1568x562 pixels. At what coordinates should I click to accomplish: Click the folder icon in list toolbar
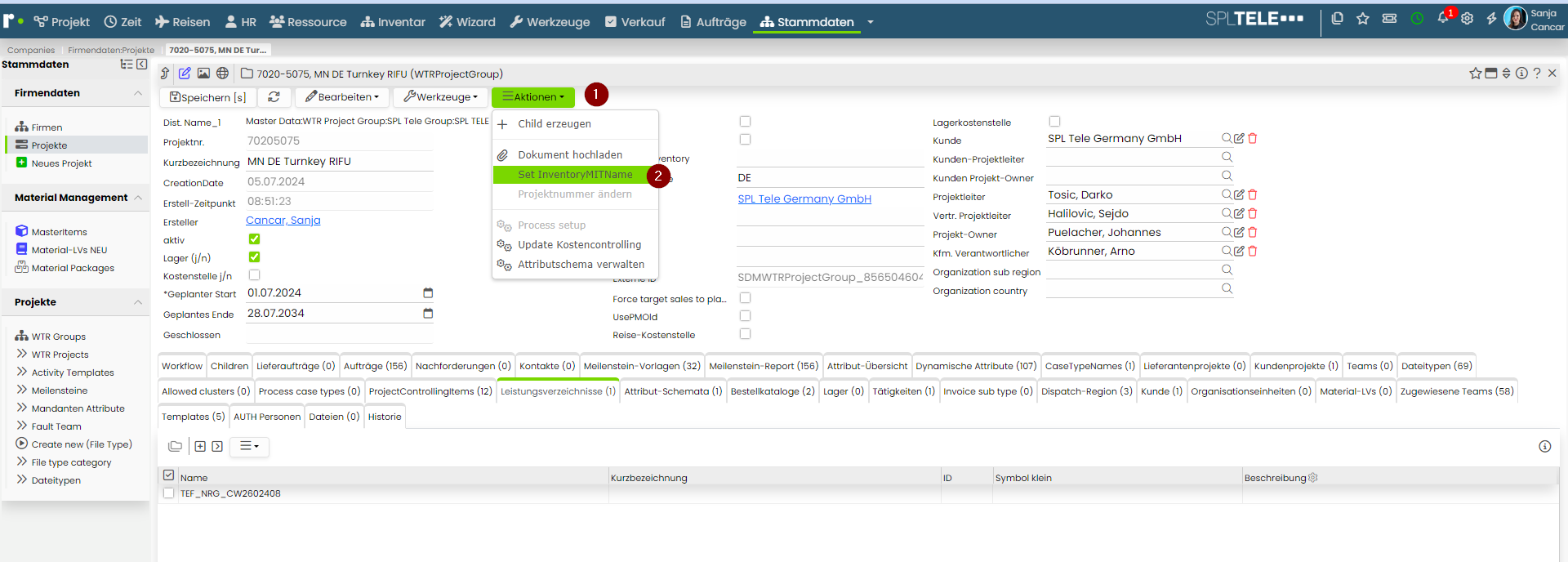pos(175,447)
